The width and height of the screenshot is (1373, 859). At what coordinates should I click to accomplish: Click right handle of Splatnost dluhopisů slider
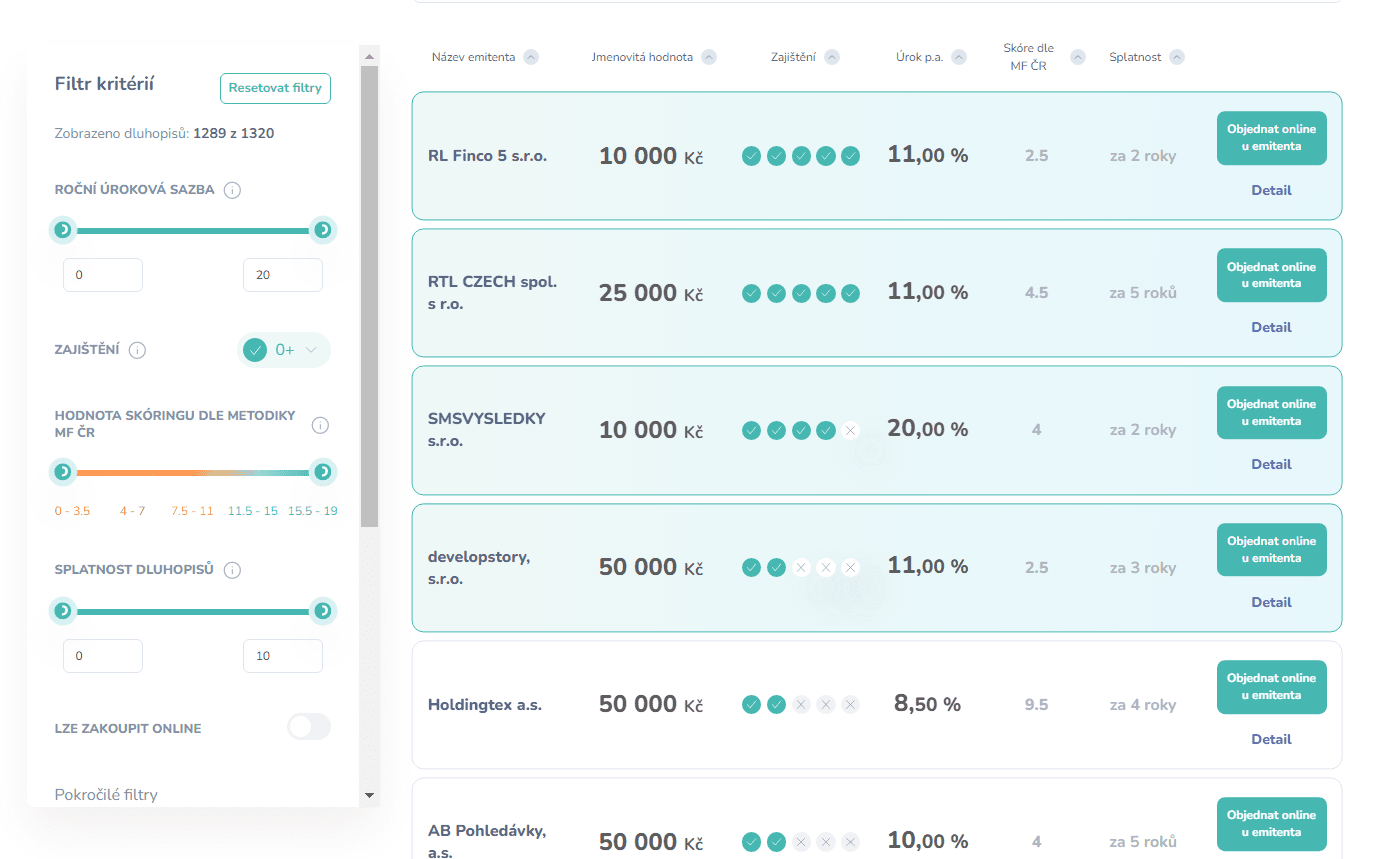322,610
